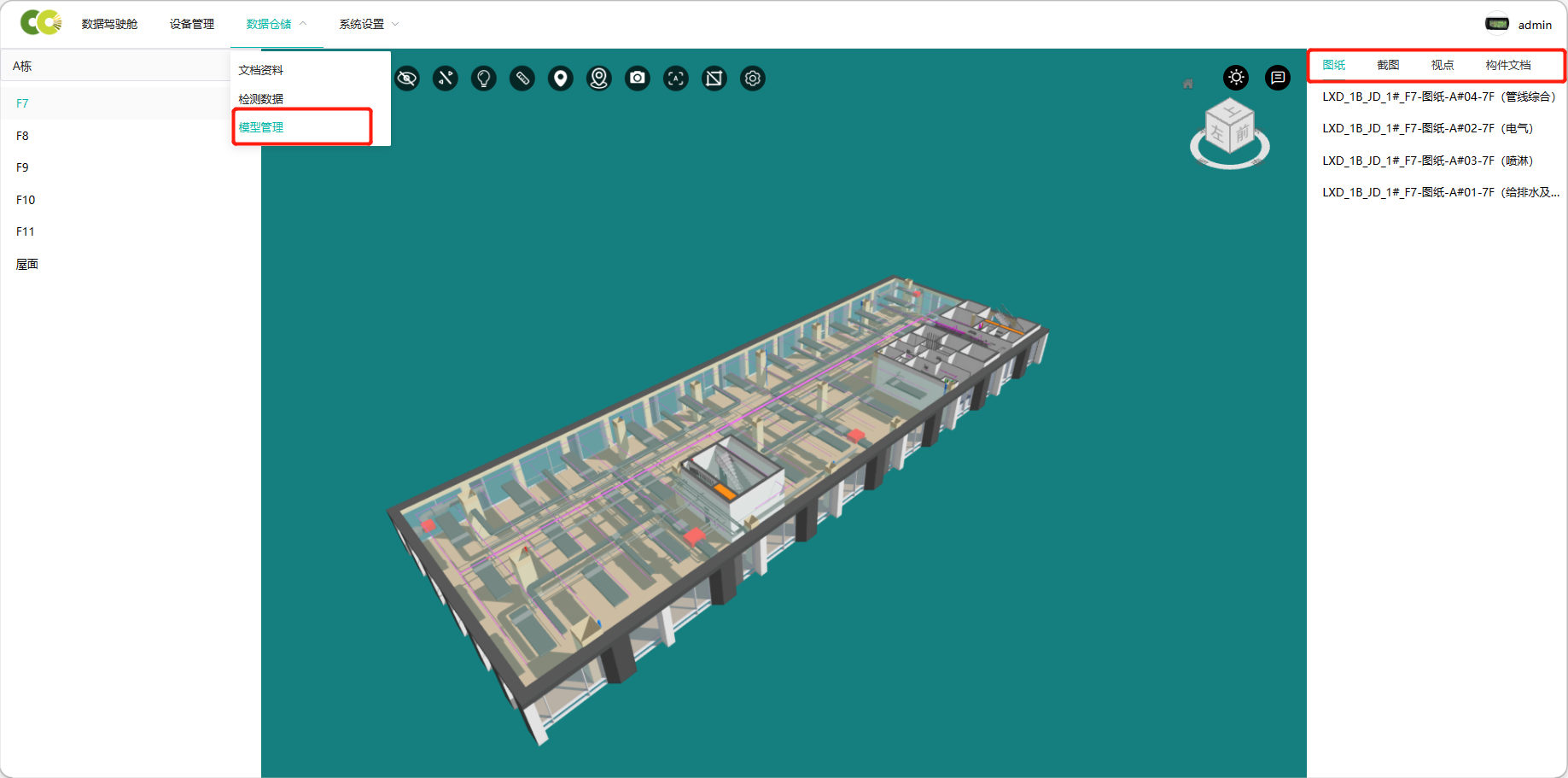1568x778 pixels.
Task: Open the 电气 drawing A#02-7F link
Action: coord(1427,128)
